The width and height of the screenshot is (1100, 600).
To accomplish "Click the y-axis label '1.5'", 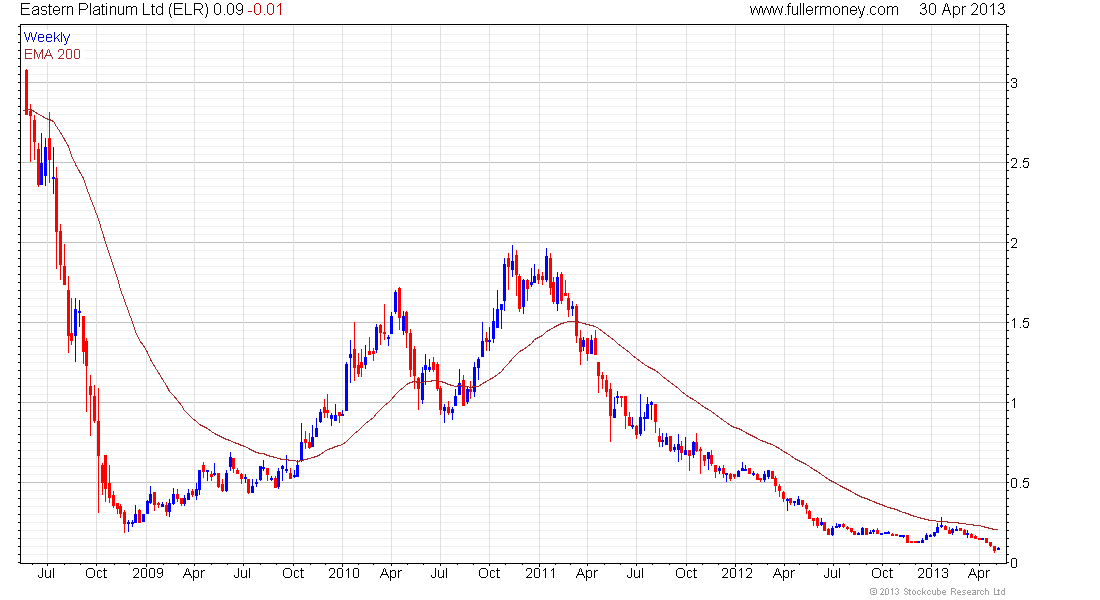I will pyautogui.click(x=1019, y=323).
